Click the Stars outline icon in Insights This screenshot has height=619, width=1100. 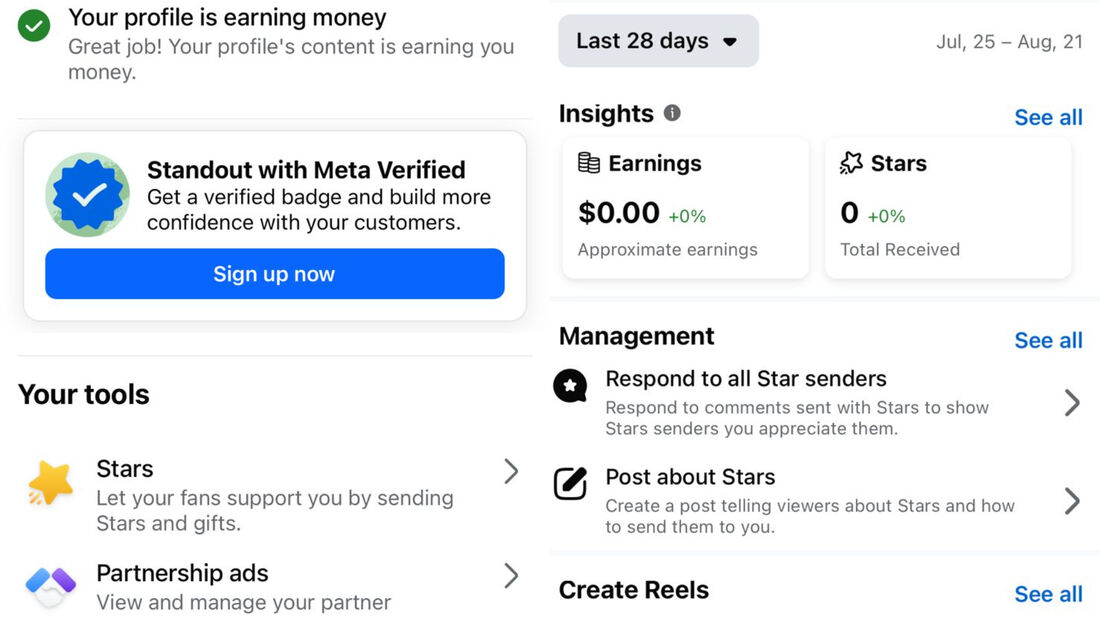point(851,163)
